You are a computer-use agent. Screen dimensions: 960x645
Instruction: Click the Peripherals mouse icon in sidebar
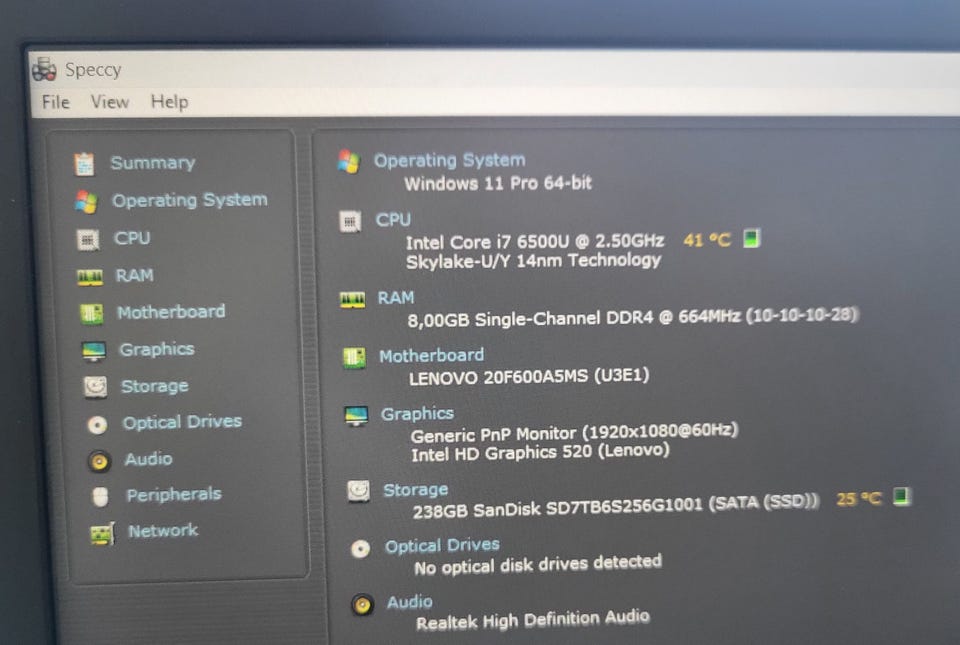click(100, 496)
